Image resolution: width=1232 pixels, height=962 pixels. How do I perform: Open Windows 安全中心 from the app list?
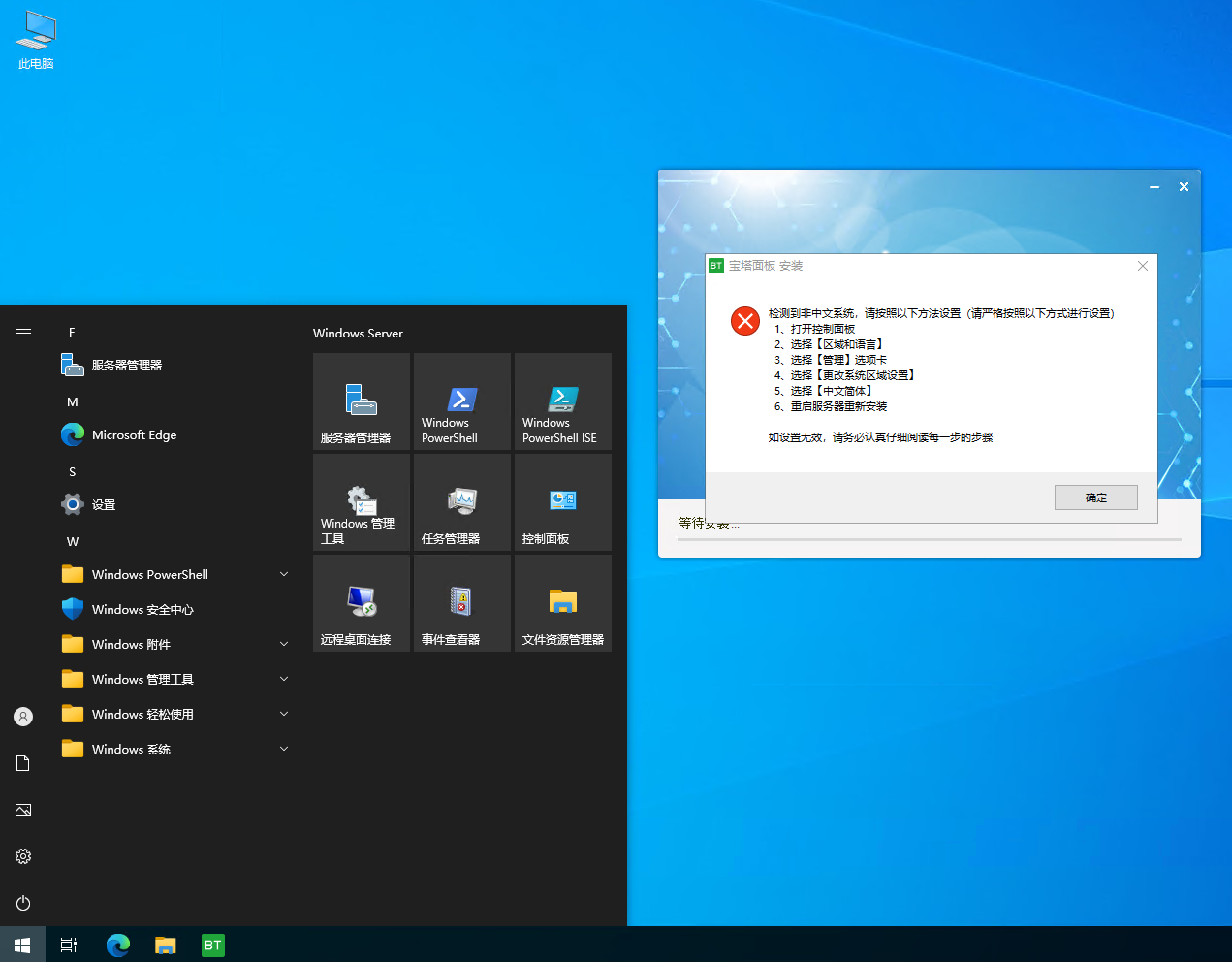[176, 610]
